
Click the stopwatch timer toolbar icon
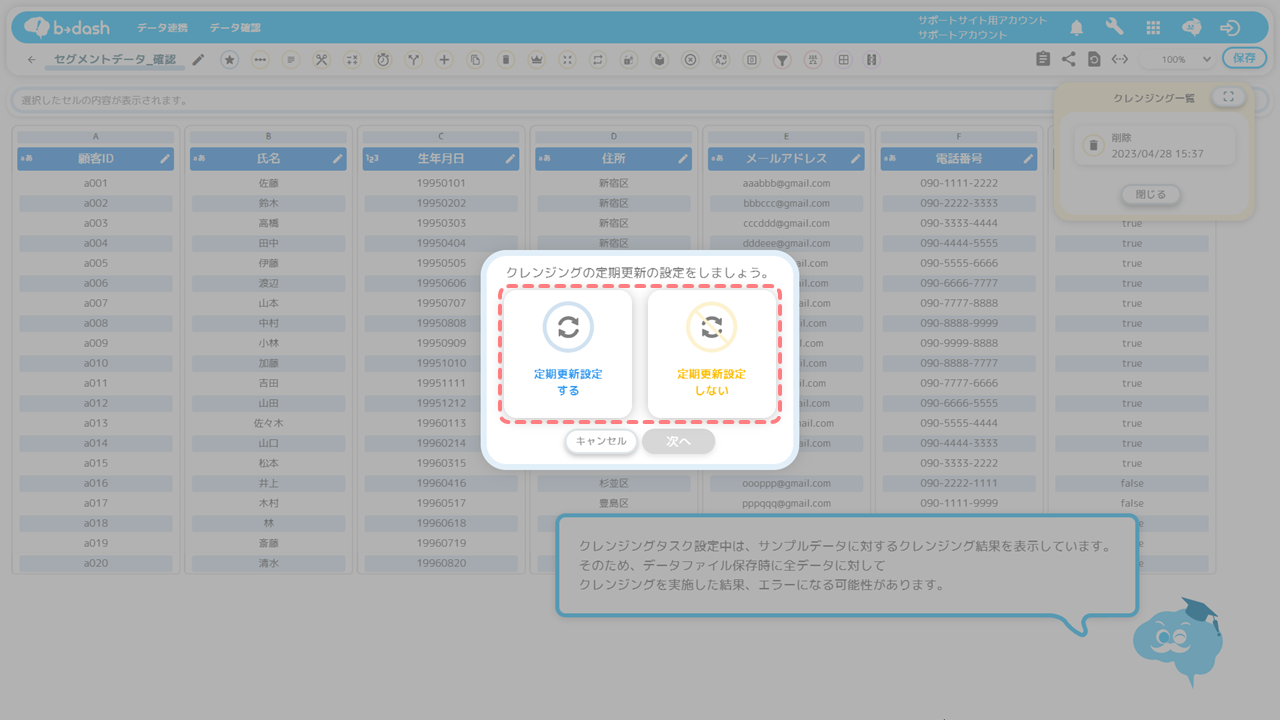click(383, 60)
